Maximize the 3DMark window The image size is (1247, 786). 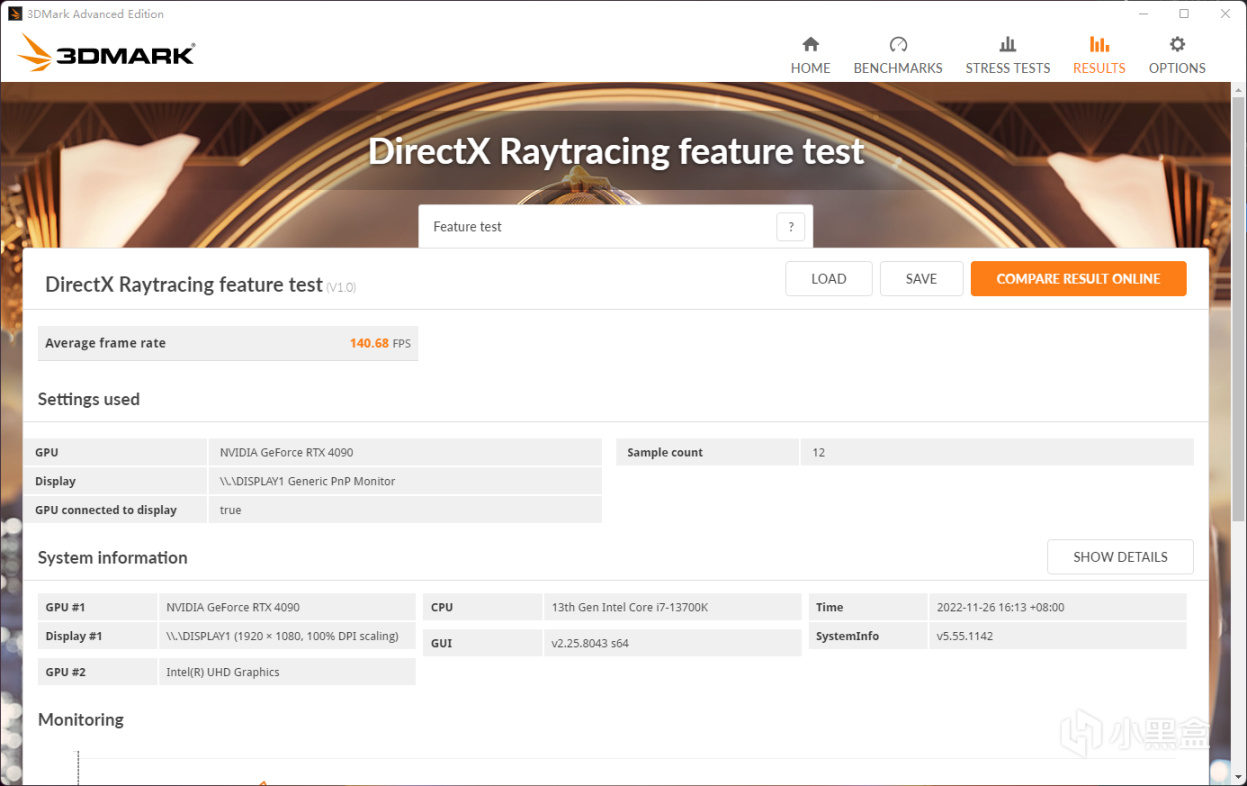(x=1184, y=14)
